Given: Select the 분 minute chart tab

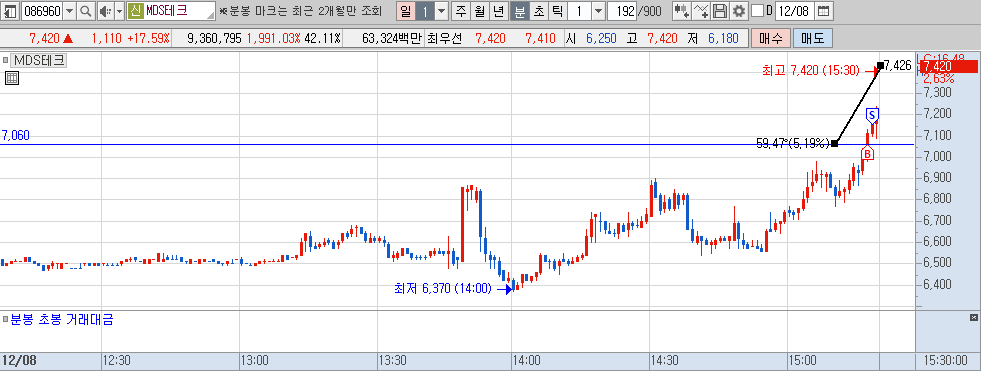Looking at the screenshot, I should 519,11.
